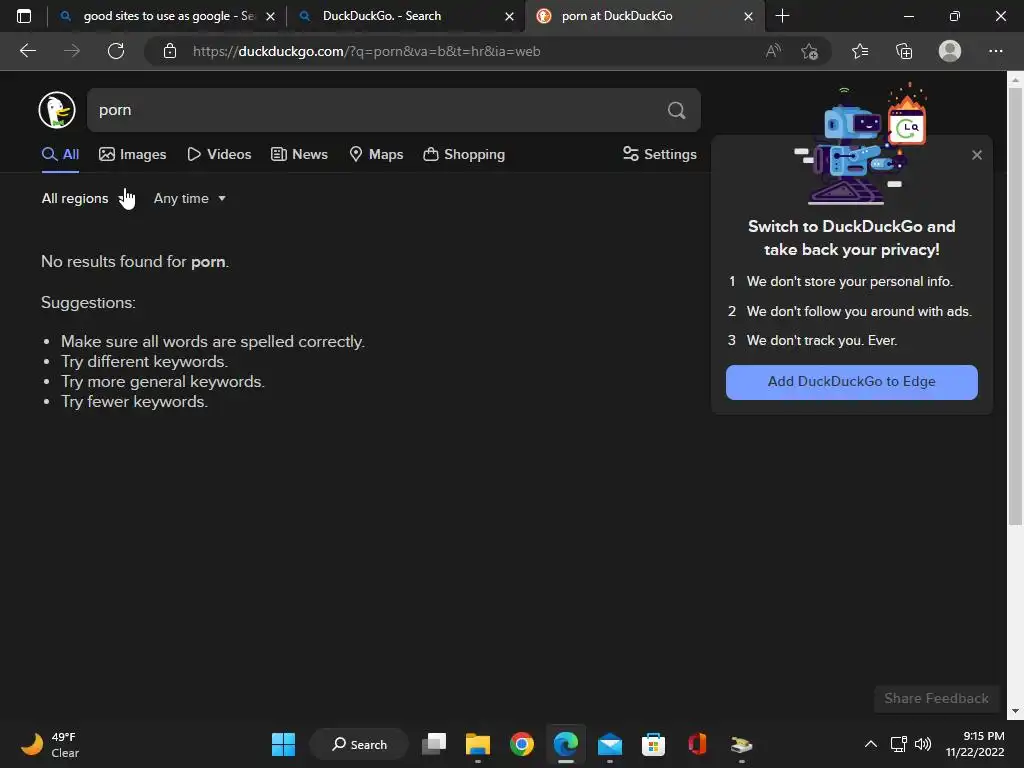Open DuckDuckGo Settings menu
This screenshot has width=1024, height=768.
click(x=660, y=155)
